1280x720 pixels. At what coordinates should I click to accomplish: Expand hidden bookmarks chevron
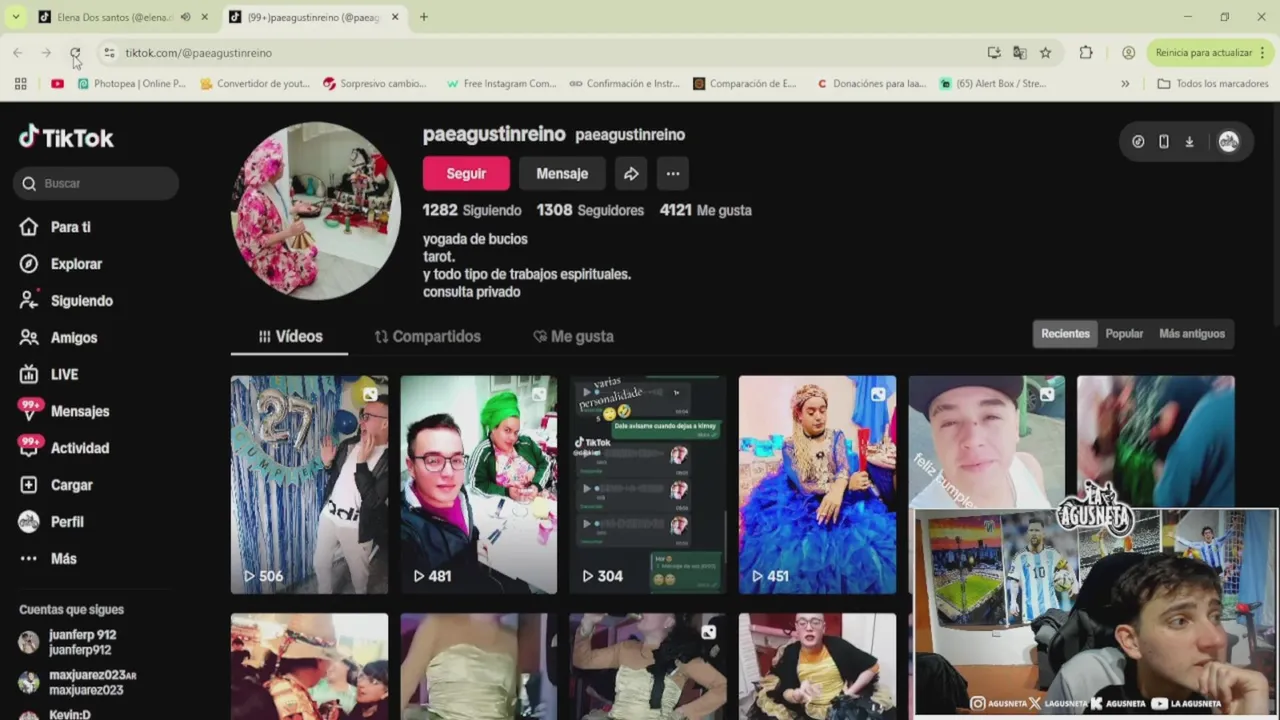(x=1125, y=84)
